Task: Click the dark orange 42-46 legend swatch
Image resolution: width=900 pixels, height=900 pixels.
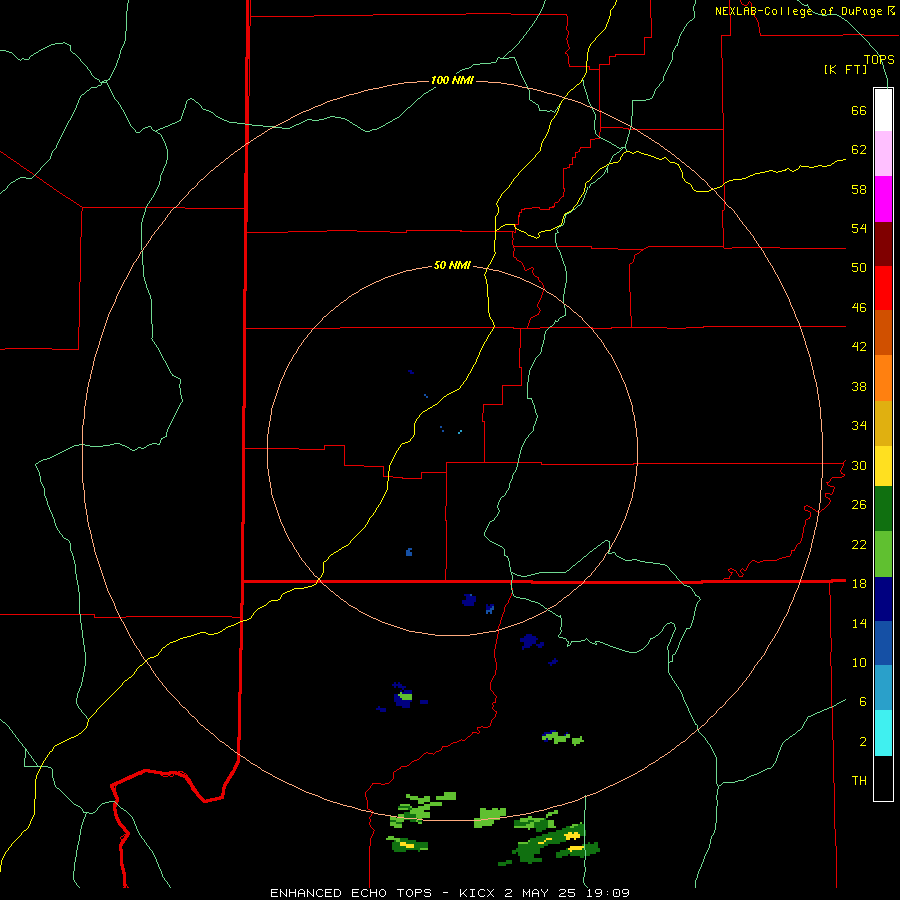Action: [x=883, y=332]
